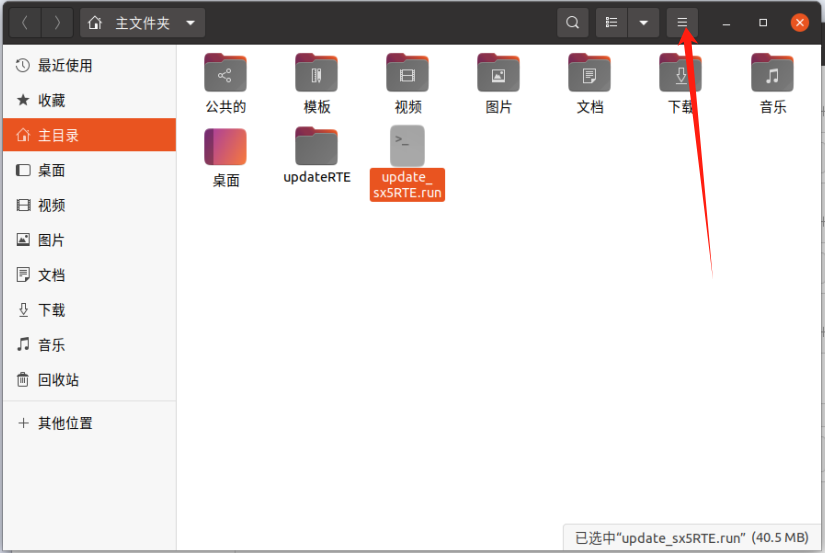
Task: Select the 文档 folder icon in main pane
Action: pos(589,73)
